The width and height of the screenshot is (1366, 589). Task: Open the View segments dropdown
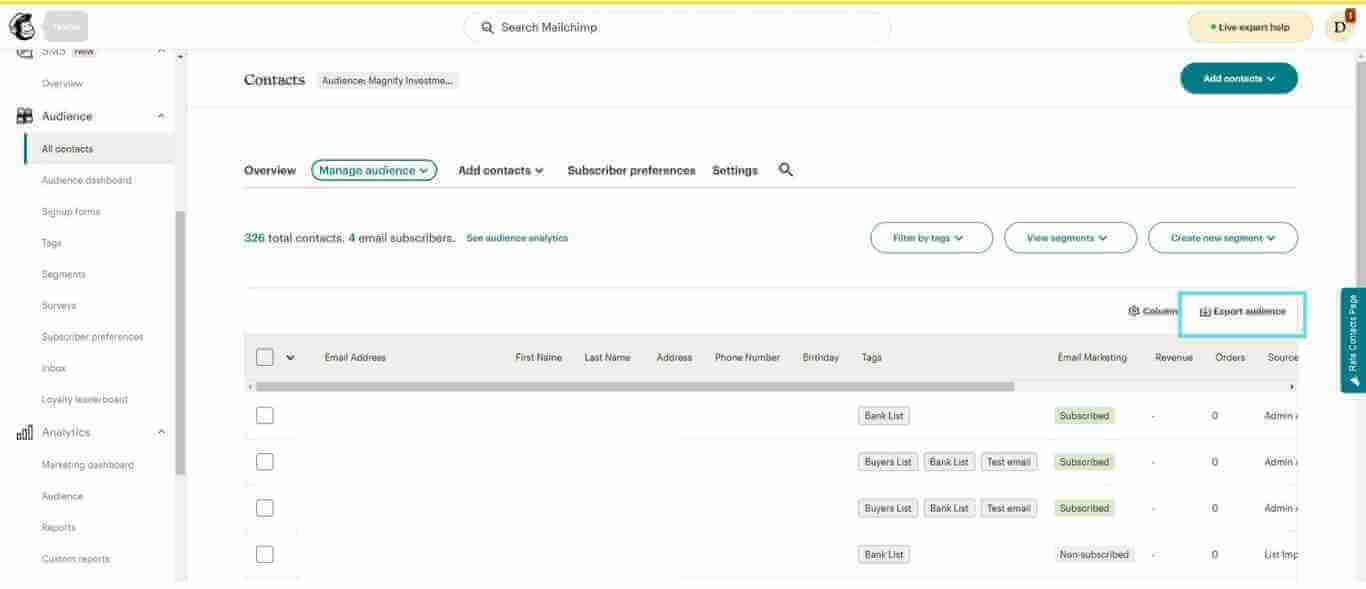click(x=1070, y=238)
